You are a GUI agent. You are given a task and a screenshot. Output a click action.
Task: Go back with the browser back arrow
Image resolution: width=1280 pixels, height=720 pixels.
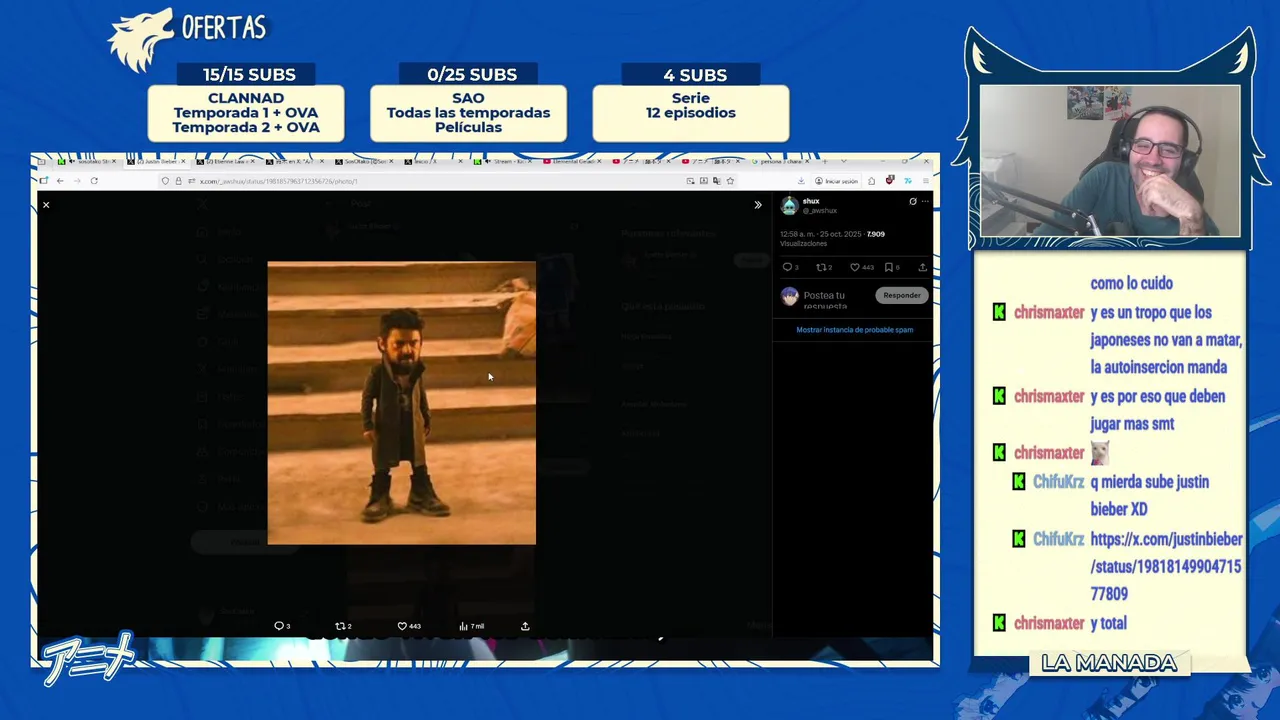click(60, 181)
